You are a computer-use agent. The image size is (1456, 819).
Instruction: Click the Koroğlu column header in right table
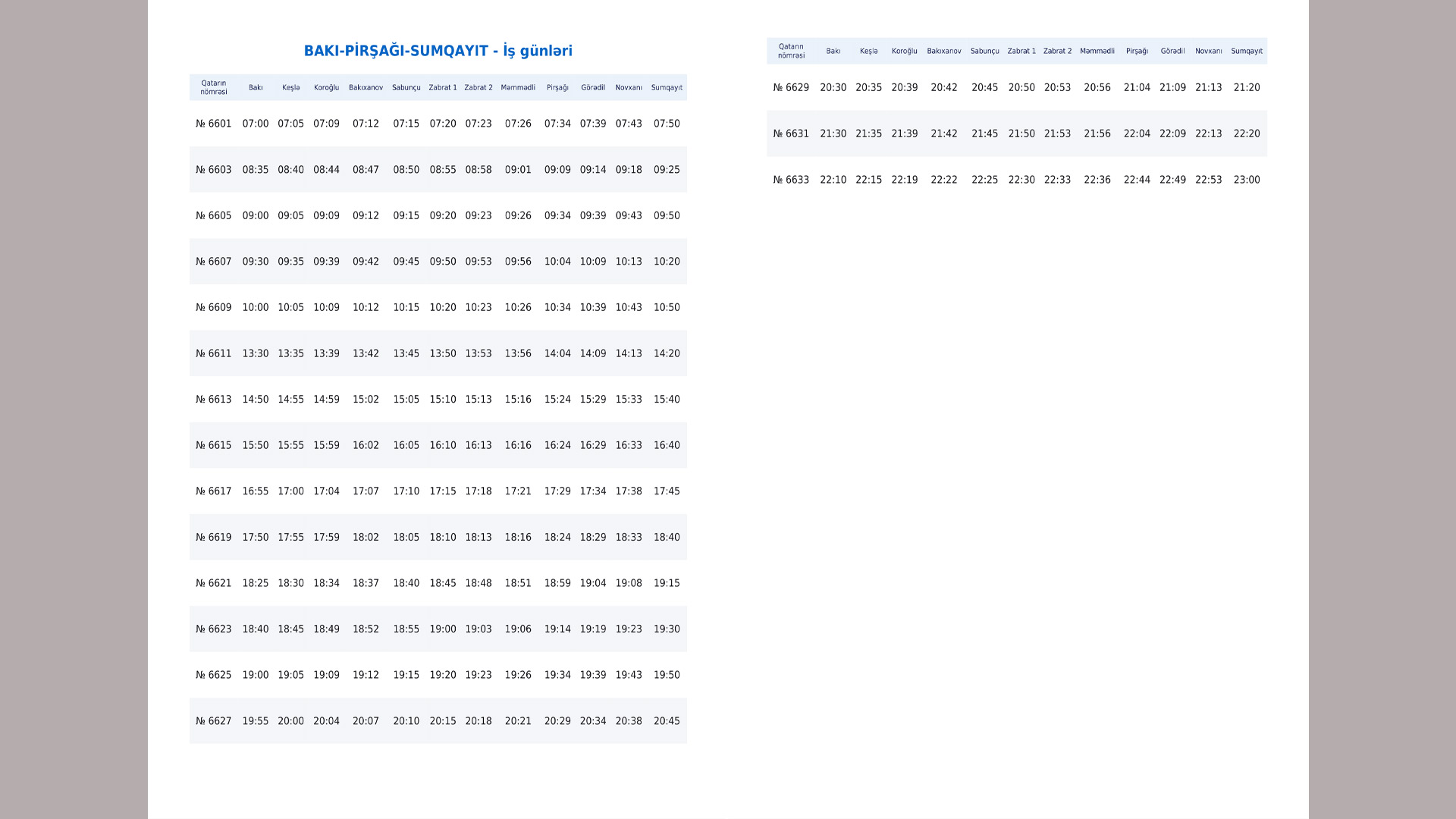point(905,51)
